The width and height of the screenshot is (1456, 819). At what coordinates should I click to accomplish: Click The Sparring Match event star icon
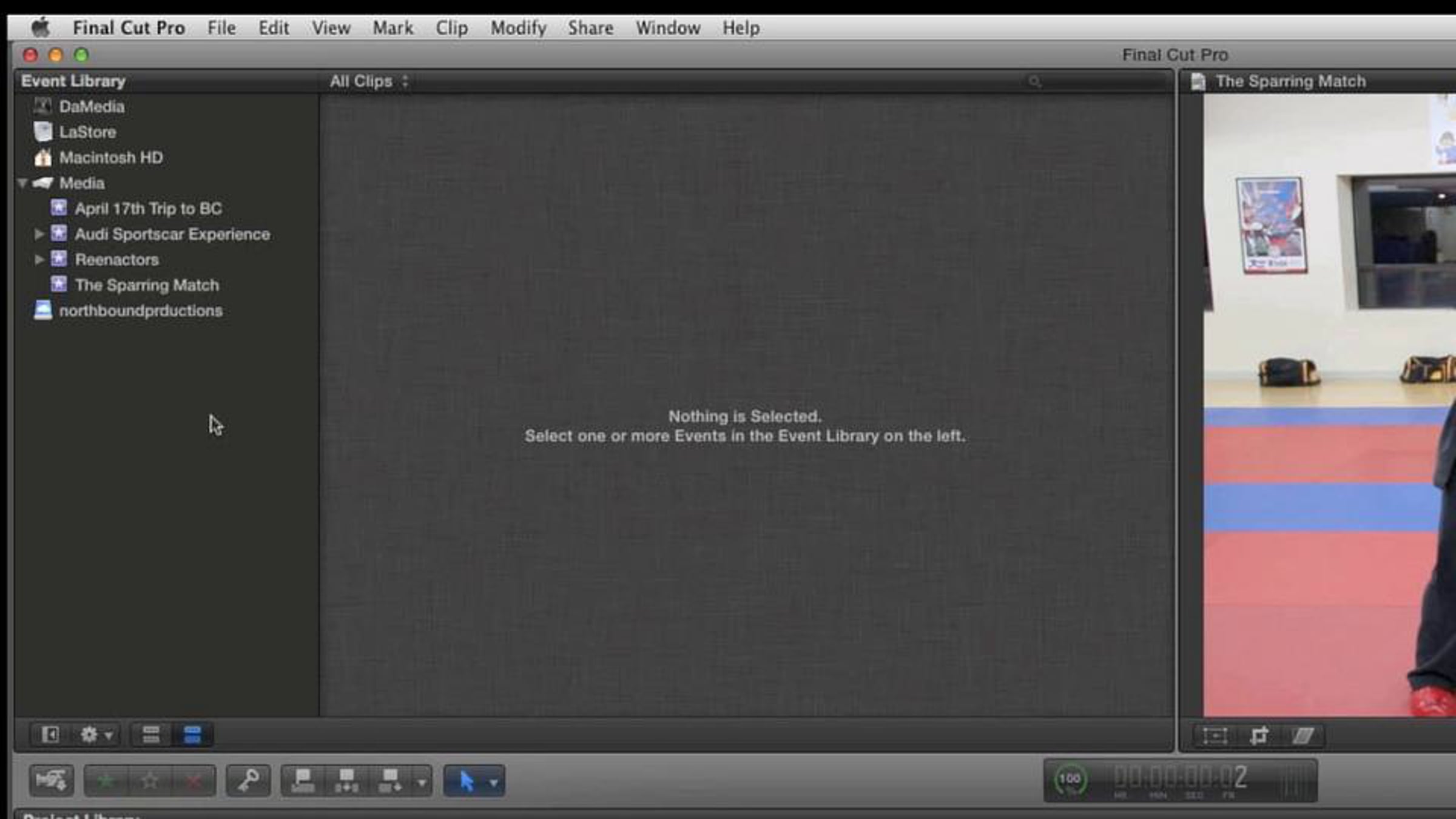coord(59,285)
